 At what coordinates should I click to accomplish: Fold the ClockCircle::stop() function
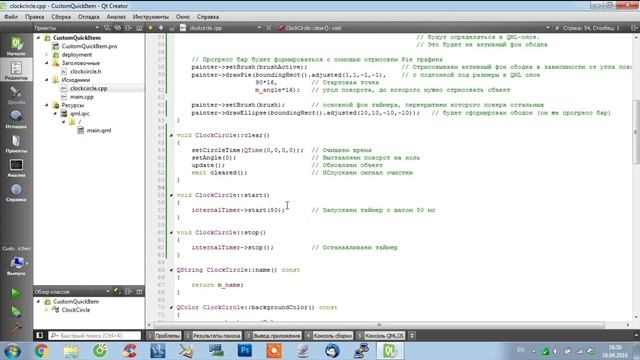[x=171, y=232]
